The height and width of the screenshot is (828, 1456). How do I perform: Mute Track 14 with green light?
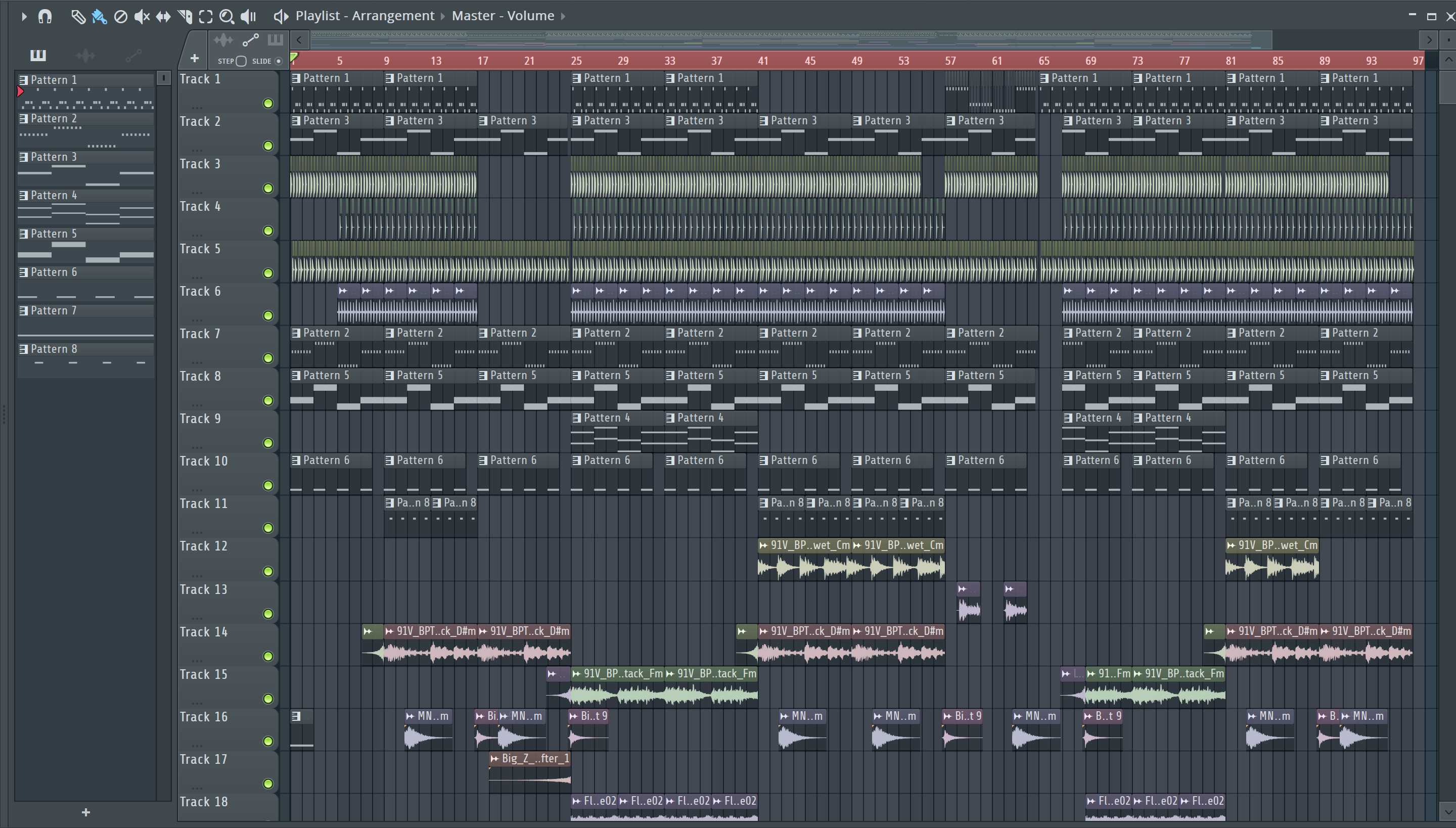pyautogui.click(x=268, y=656)
